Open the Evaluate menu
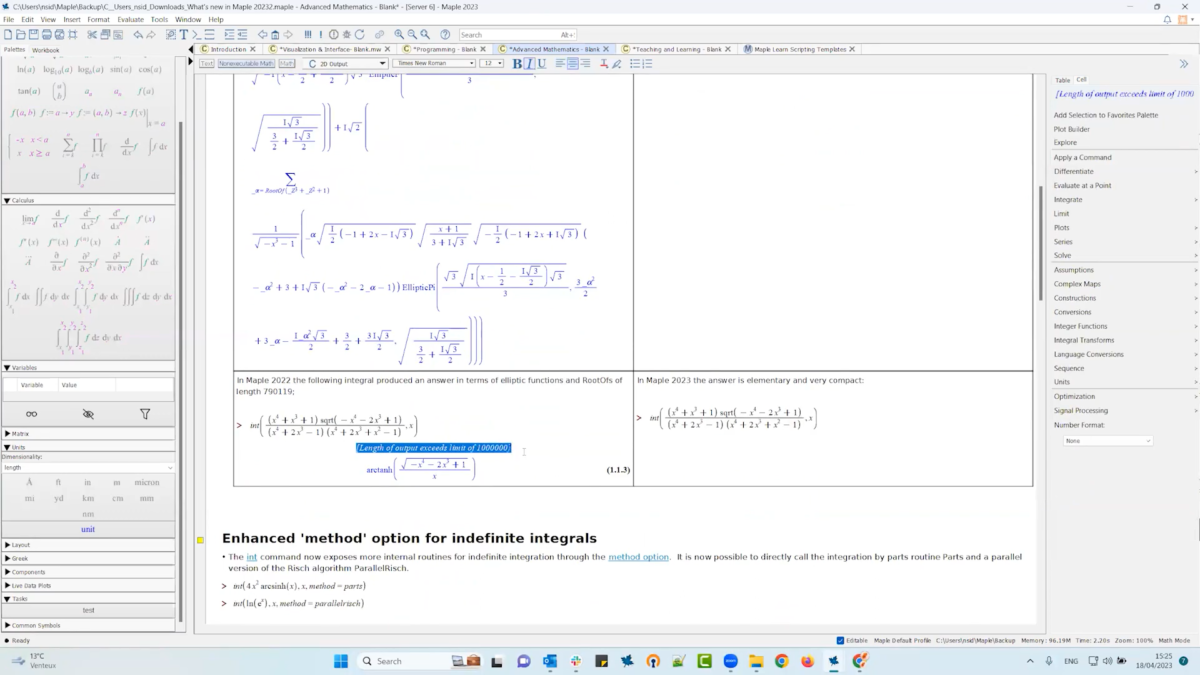1200x675 pixels. (130, 19)
